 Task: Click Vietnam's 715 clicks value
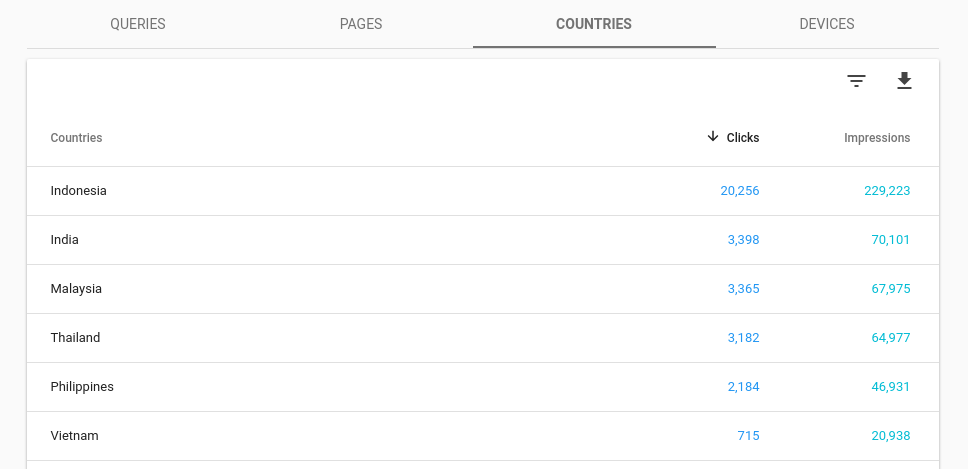(749, 436)
